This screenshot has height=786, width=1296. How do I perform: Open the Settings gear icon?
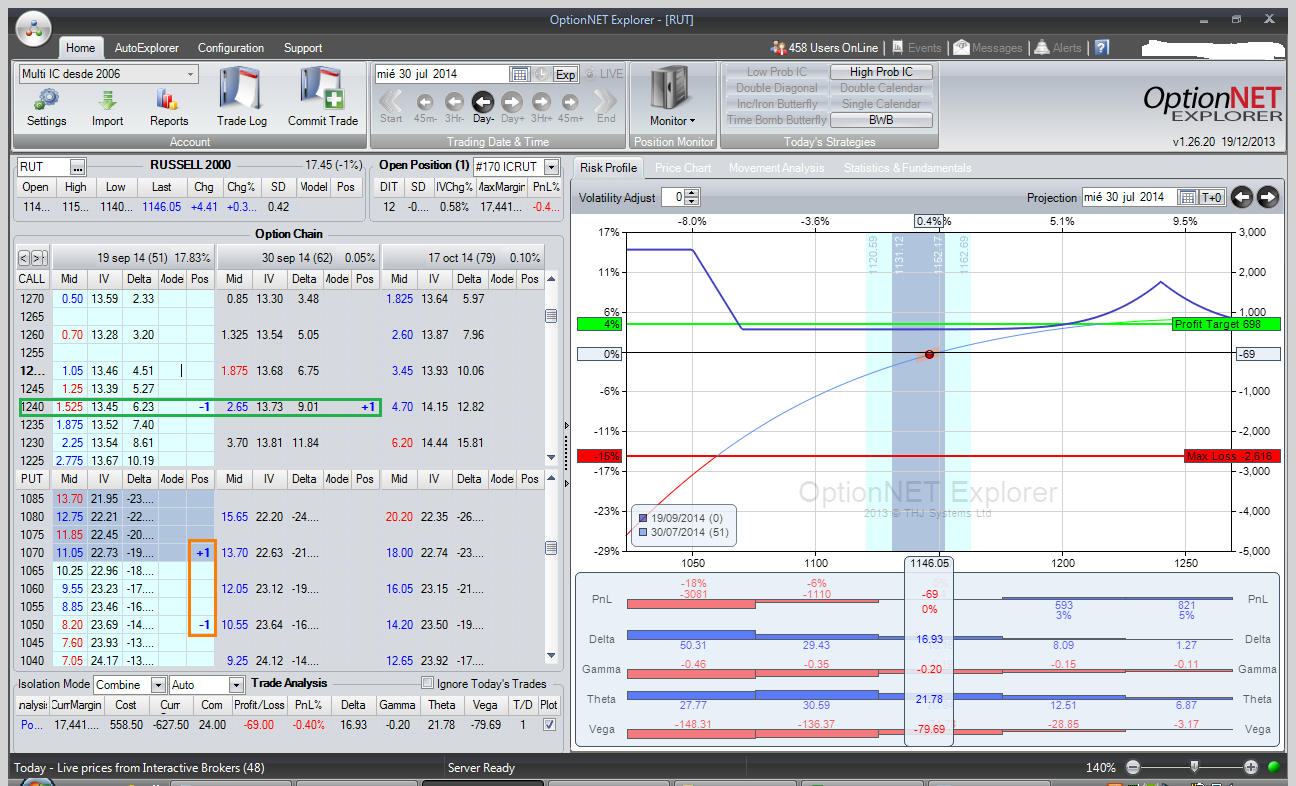[46, 100]
